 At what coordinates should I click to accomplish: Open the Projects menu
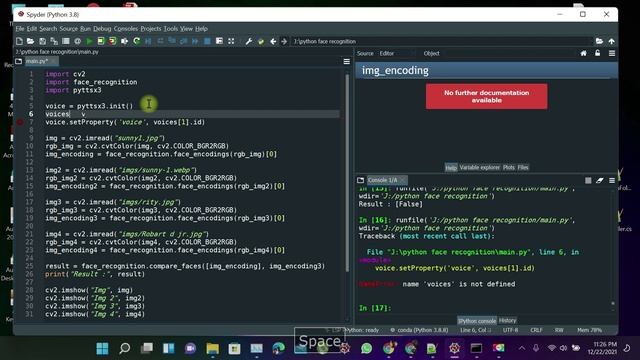click(x=151, y=29)
